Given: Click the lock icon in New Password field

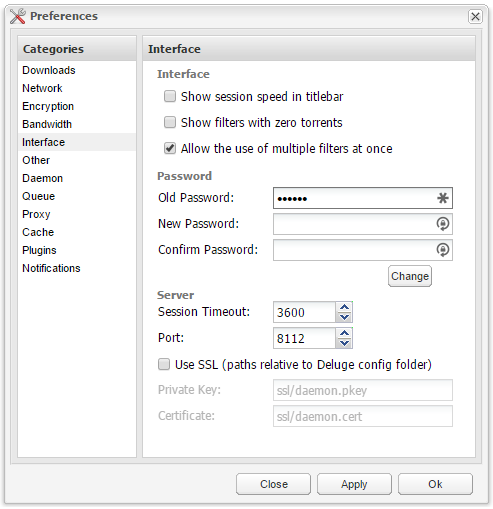Looking at the screenshot, I should pyautogui.click(x=443, y=224).
